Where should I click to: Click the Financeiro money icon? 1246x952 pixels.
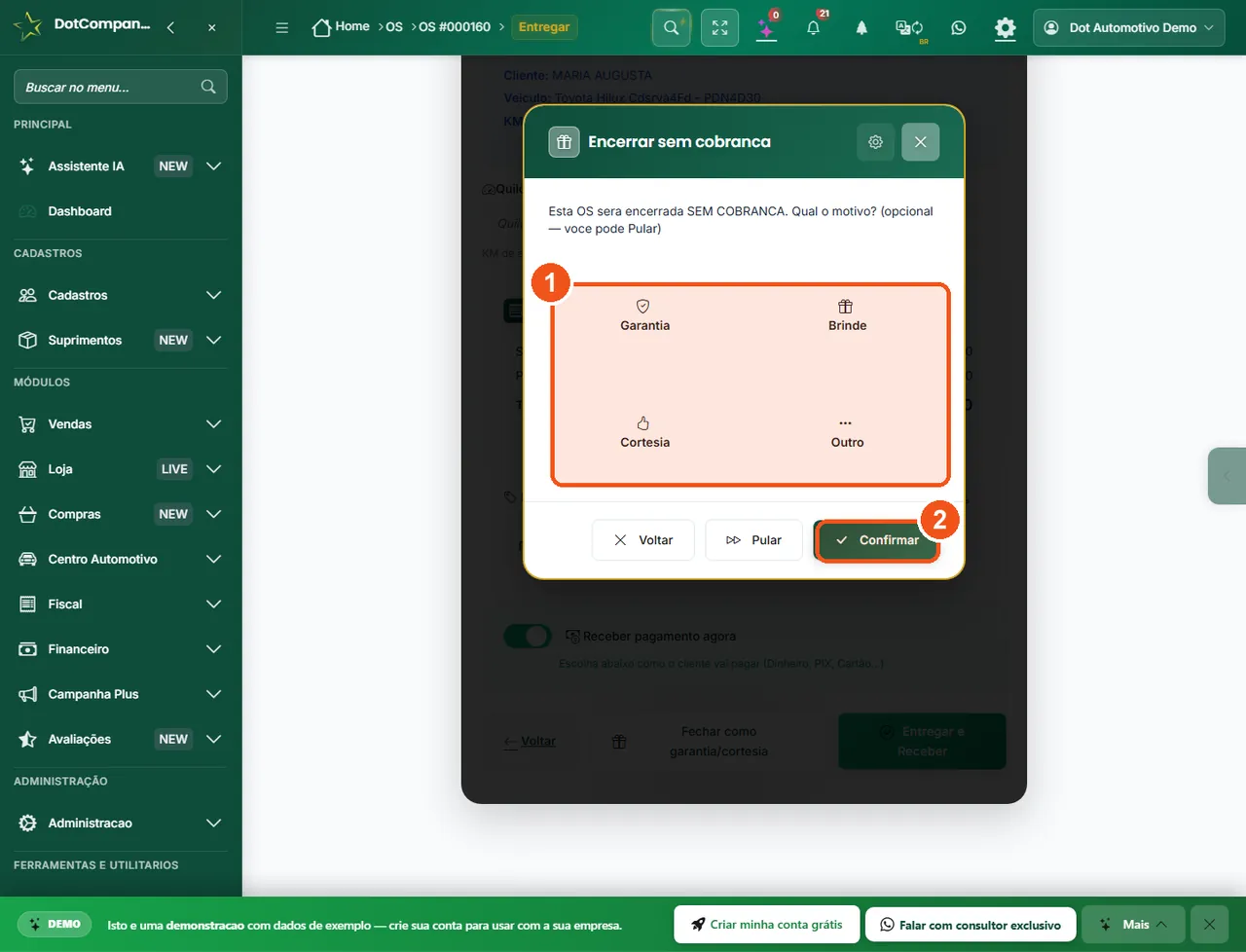(x=27, y=649)
